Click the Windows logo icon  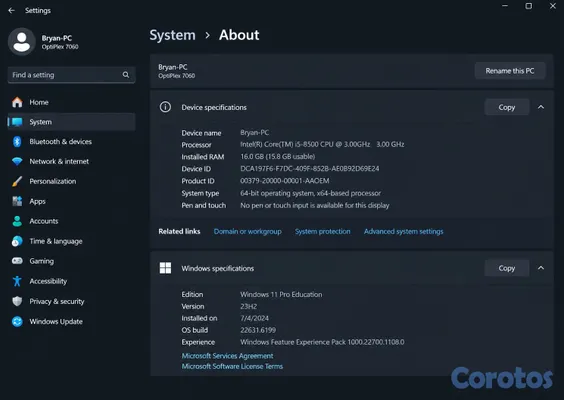pyautogui.click(x=165, y=268)
